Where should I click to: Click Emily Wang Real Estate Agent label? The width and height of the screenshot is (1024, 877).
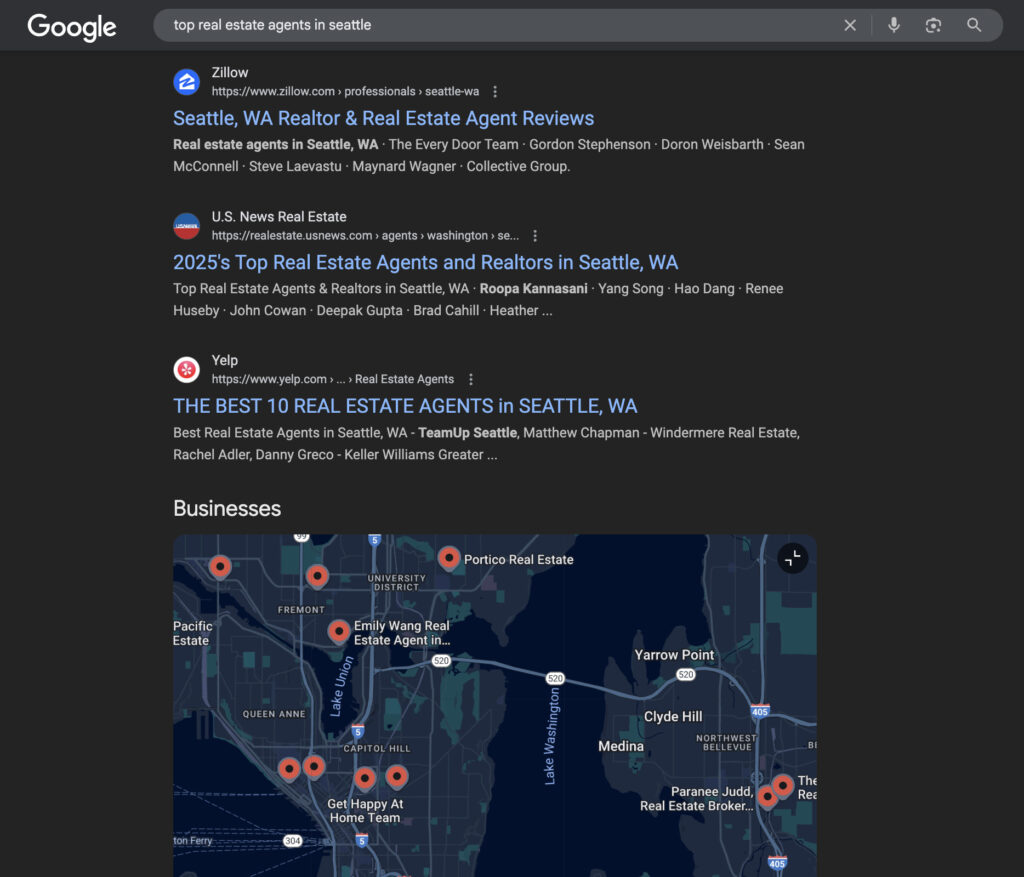(x=402, y=633)
